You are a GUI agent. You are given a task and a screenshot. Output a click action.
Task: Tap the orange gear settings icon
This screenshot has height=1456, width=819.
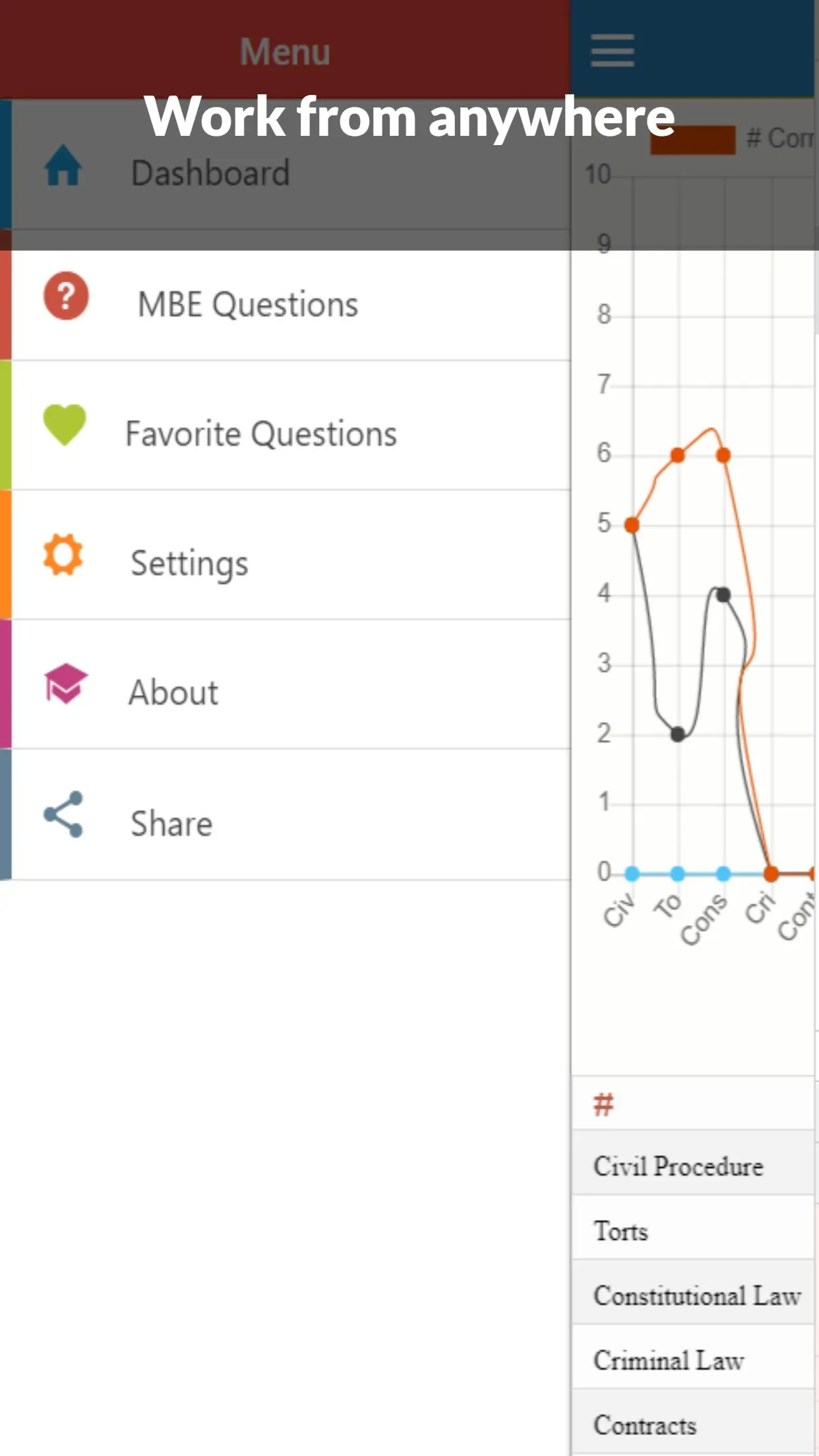point(63,555)
